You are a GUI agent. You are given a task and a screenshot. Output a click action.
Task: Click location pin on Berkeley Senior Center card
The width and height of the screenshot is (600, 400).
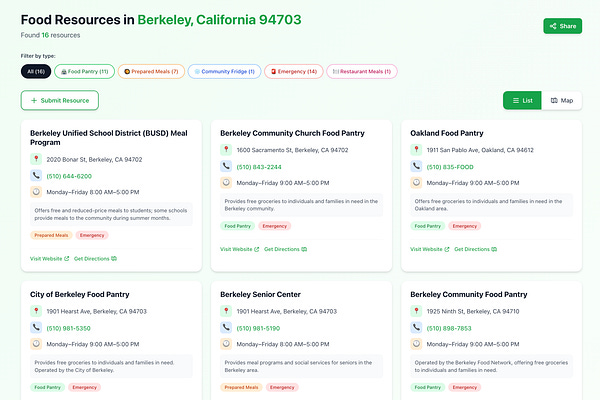pos(226,311)
